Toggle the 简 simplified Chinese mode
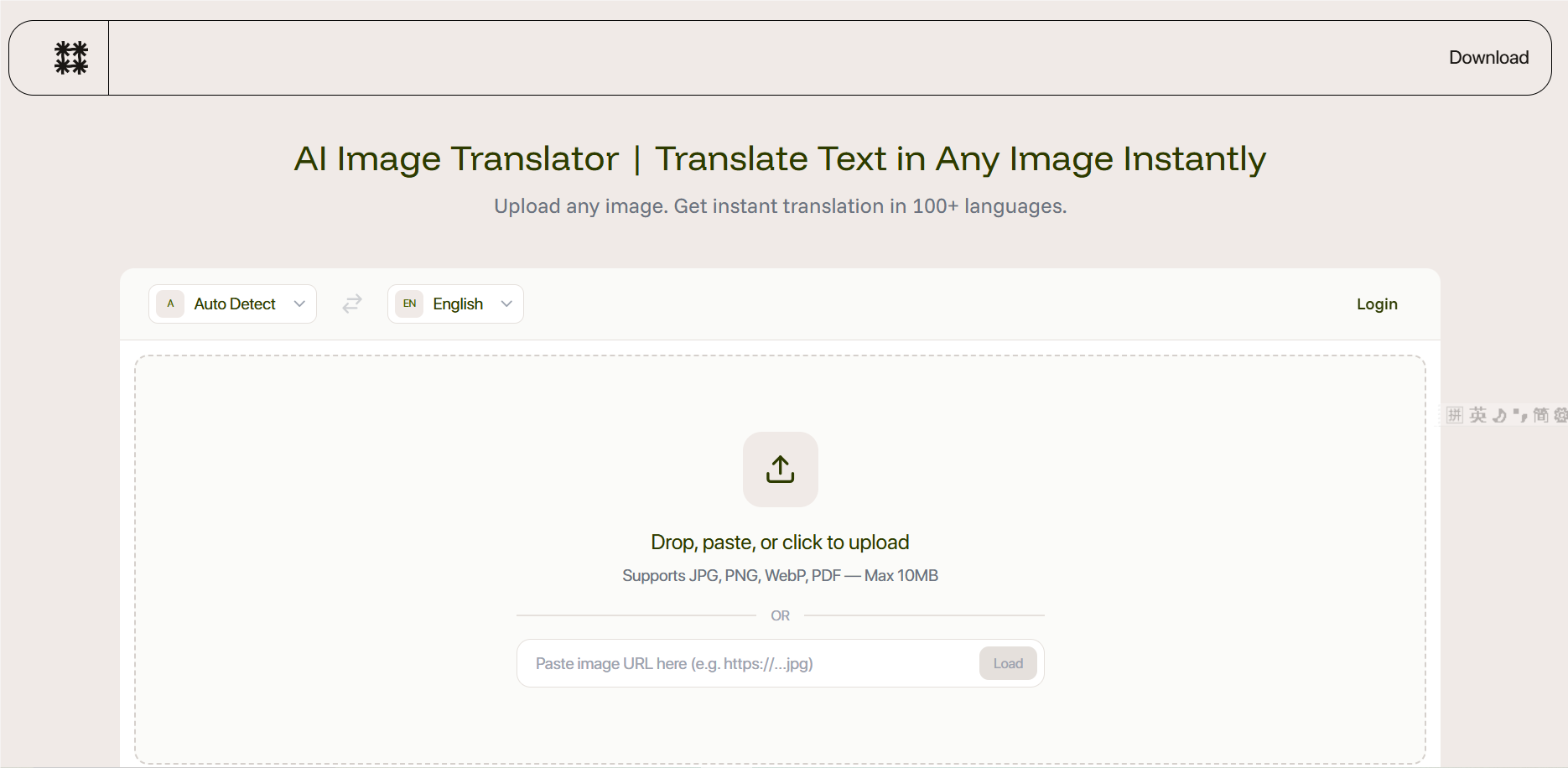The height and width of the screenshot is (768, 1568). (1540, 415)
